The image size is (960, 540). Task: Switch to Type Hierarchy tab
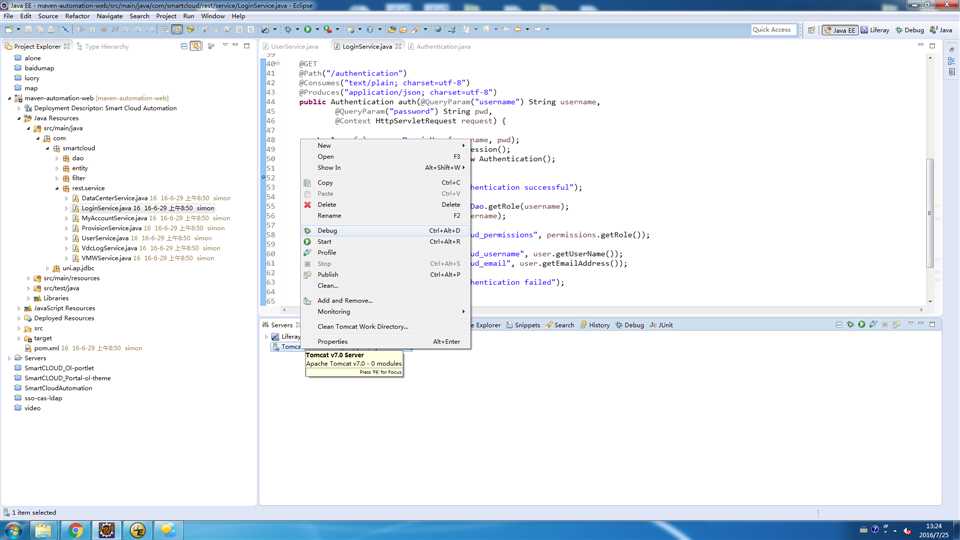(x=103, y=47)
